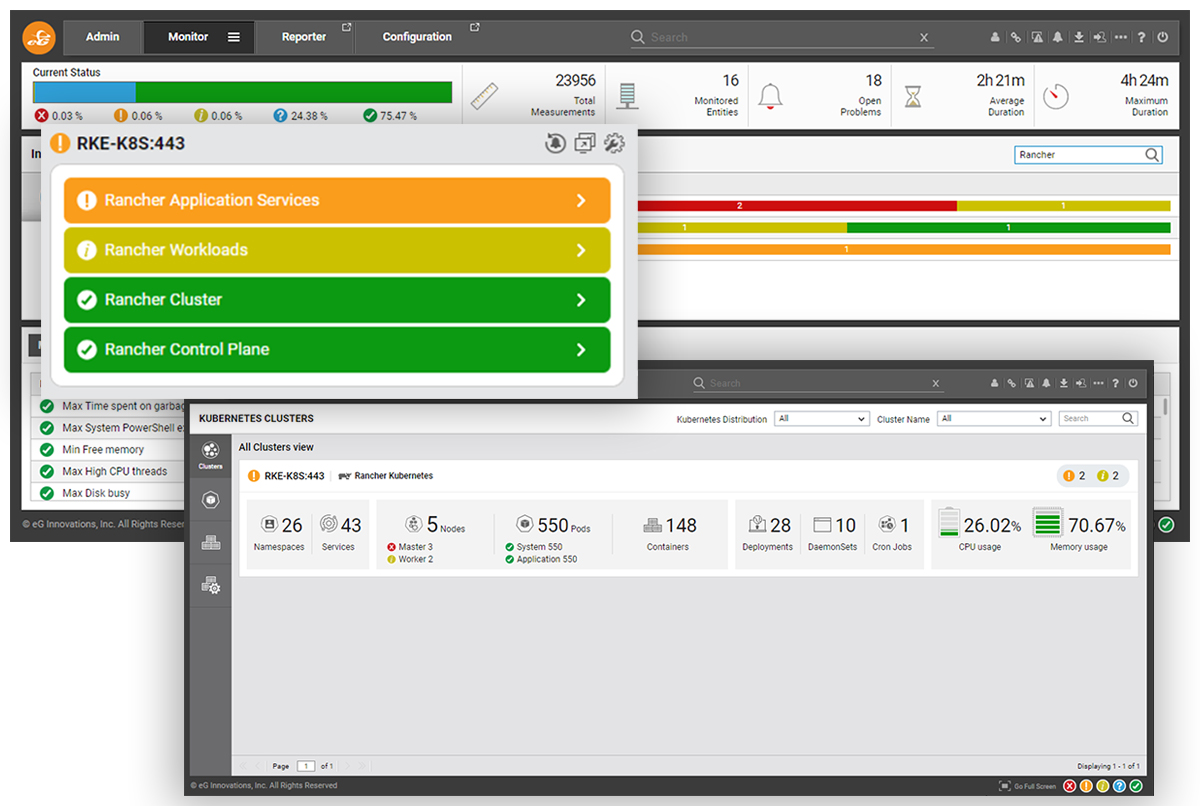Click the gear wrench settings icon in RKE-K8S popup
The image size is (1200, 806).
pos(614,143)
